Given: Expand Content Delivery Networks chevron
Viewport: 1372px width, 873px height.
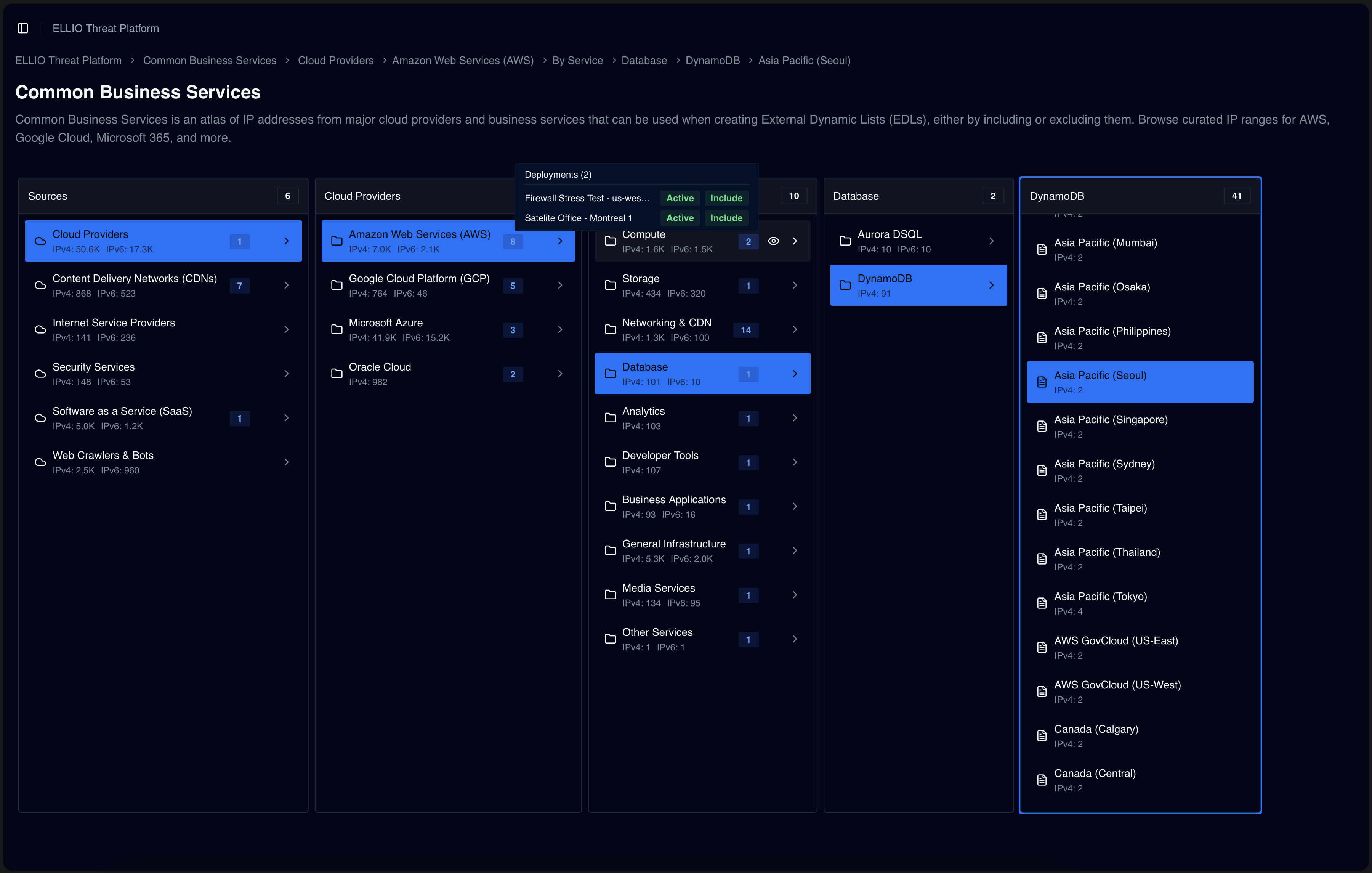Looking at the screenshot, I should (287, 286).
